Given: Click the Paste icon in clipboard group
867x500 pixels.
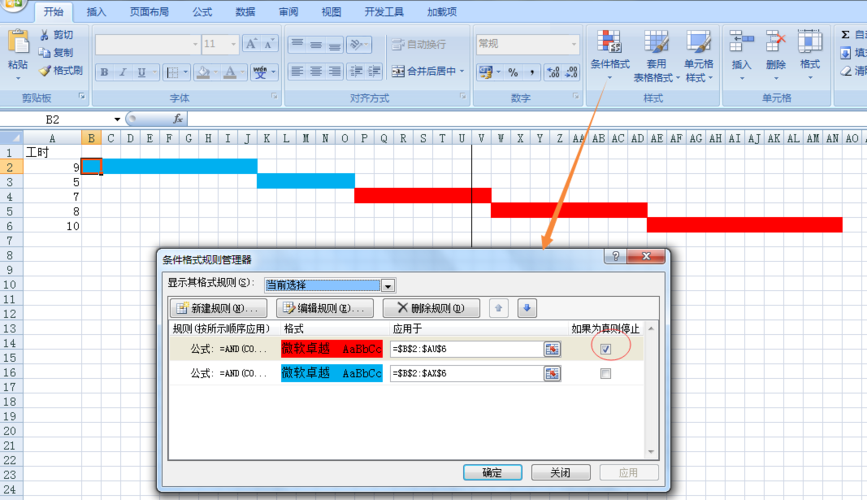Looking at the screenshot, I should click(x=18, y=43).
